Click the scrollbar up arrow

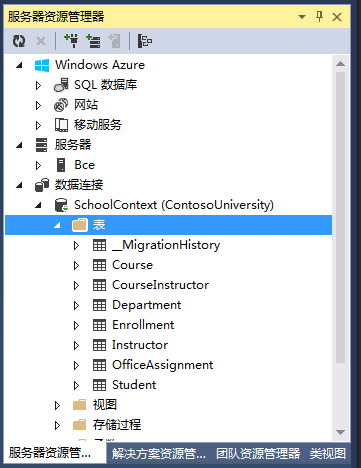pos(340,63)
